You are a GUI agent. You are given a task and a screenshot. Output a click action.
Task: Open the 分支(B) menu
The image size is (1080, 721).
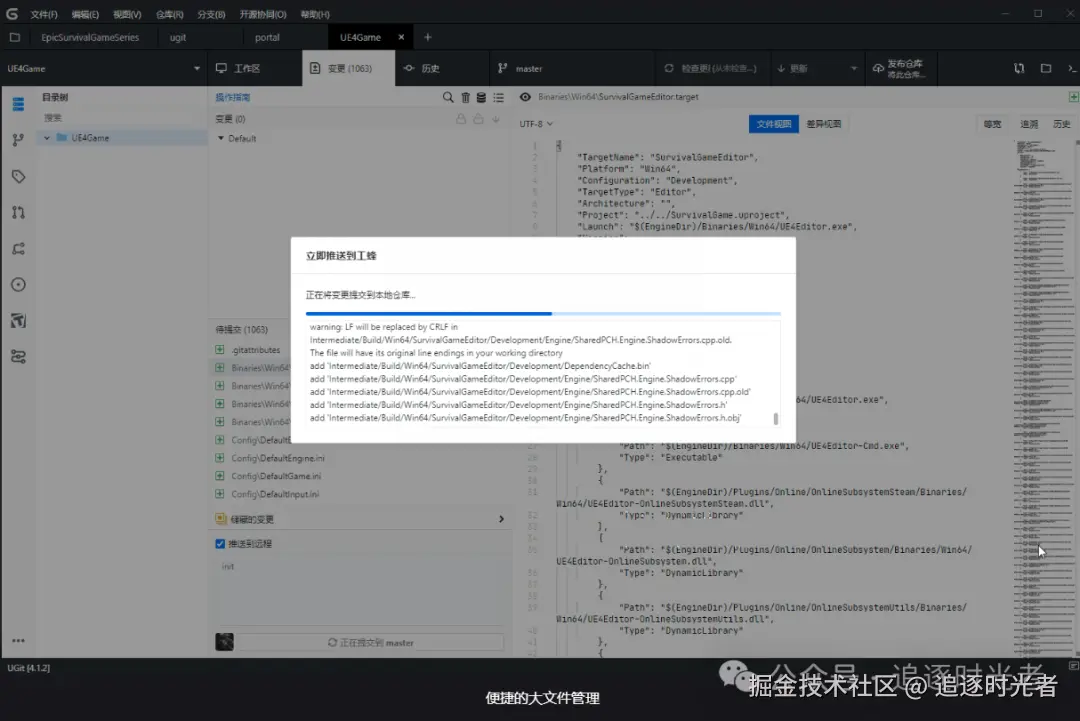click(211, 14)
